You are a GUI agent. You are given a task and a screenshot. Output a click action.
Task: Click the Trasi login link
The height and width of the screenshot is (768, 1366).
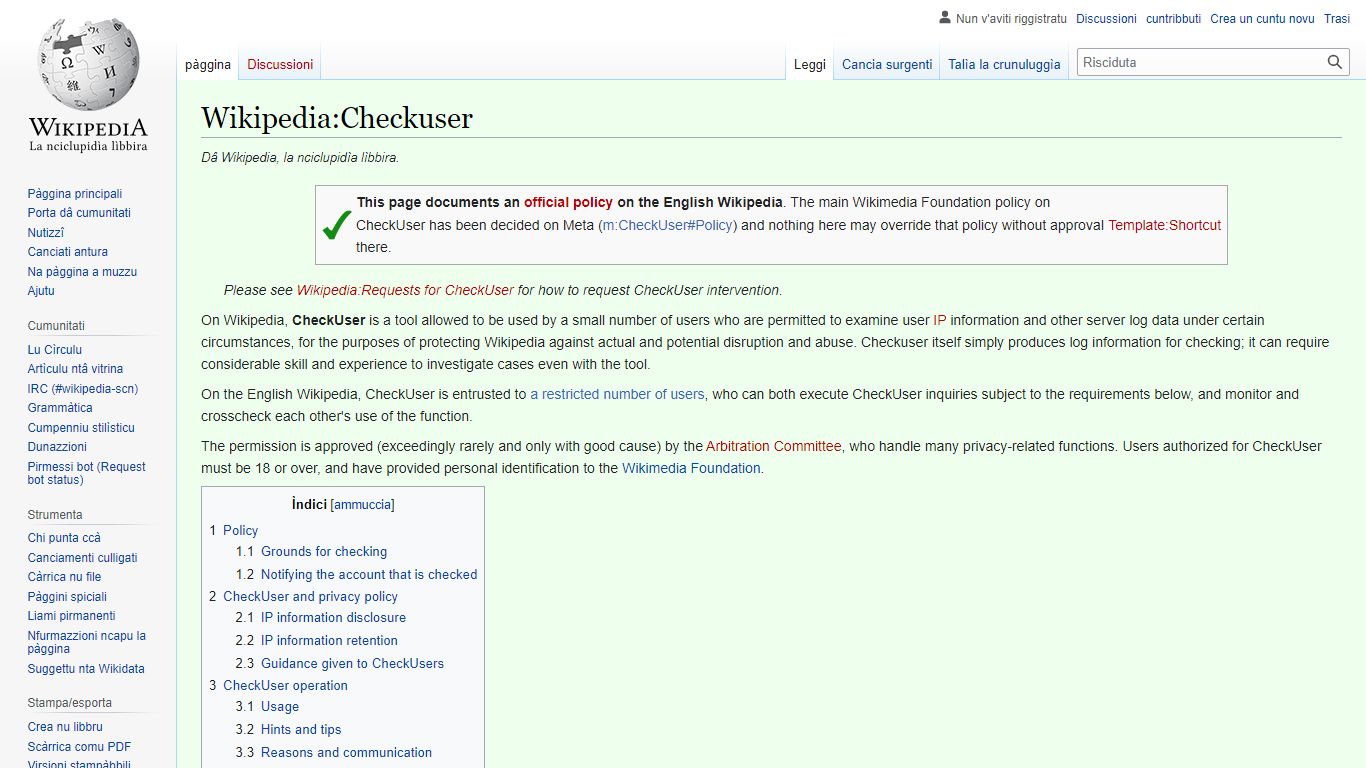1337,19
